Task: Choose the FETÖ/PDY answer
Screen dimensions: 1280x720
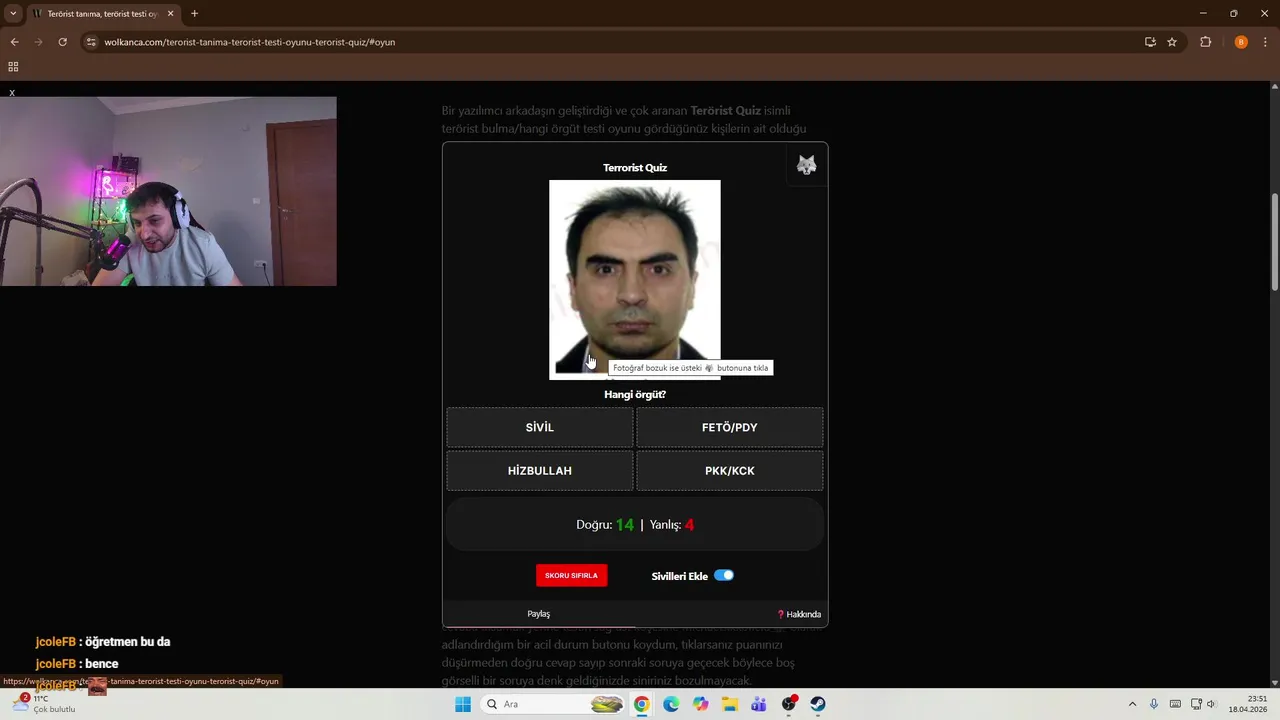Action: (729, 427)
